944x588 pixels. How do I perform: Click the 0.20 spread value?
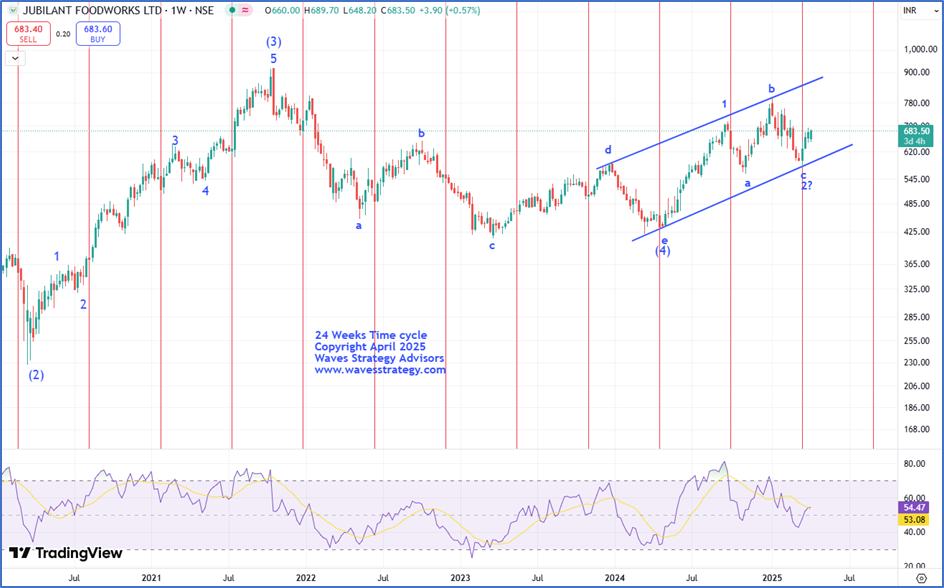click(x=63, y=34)
